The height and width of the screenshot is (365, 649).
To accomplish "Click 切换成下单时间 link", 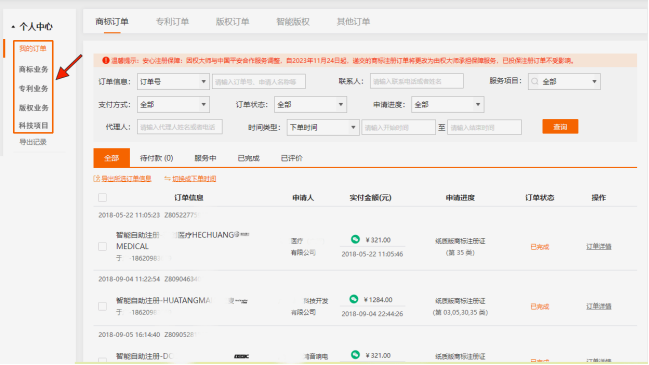I will click(x=194, y=178).
